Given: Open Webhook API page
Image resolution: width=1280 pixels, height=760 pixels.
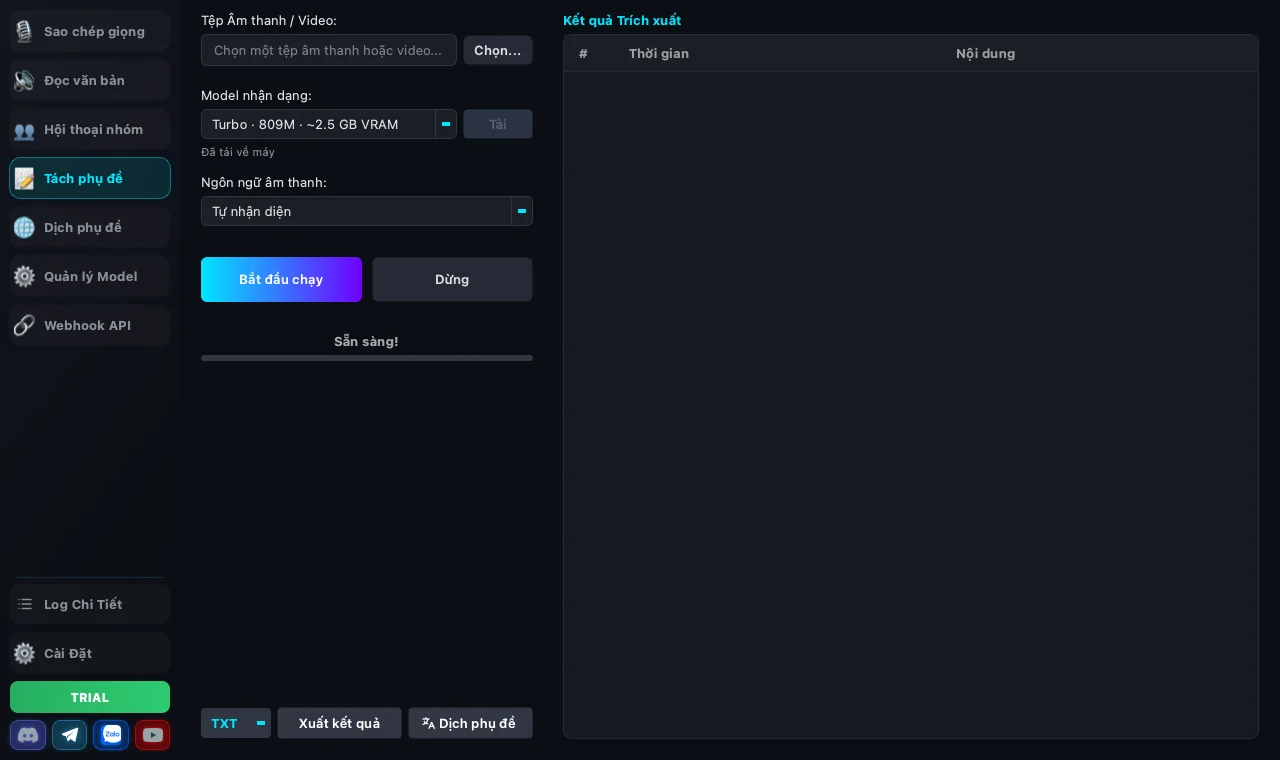Looking at the screenshot, I should 90,325.
